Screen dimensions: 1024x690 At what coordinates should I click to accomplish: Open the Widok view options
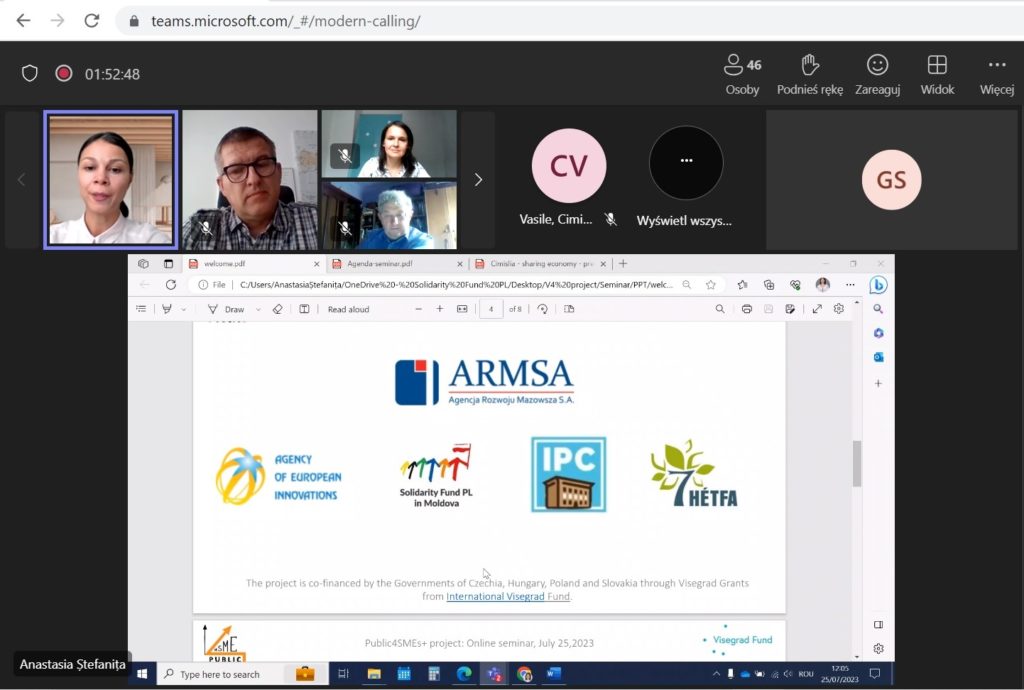point(937,74)
